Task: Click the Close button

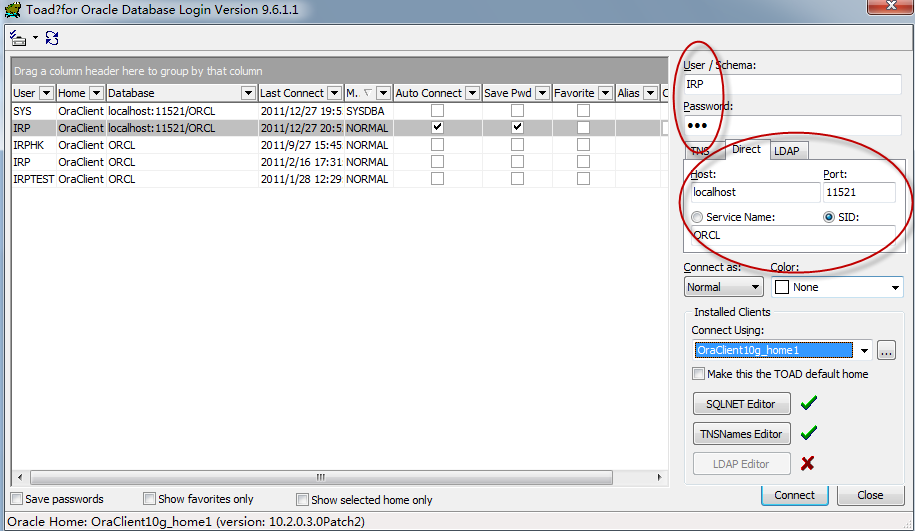Action: click(x=870, y=495)
